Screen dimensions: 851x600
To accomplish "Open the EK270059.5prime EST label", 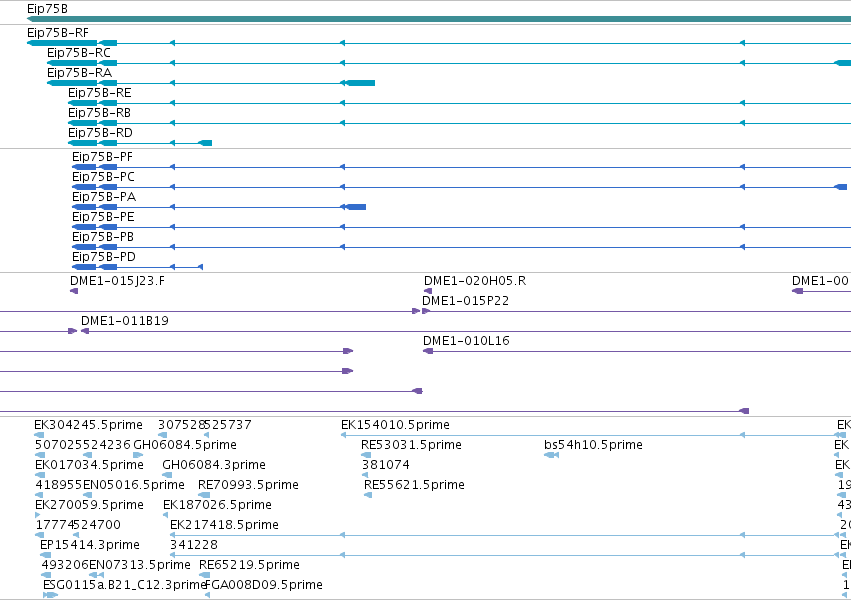I will click(90, 506).
